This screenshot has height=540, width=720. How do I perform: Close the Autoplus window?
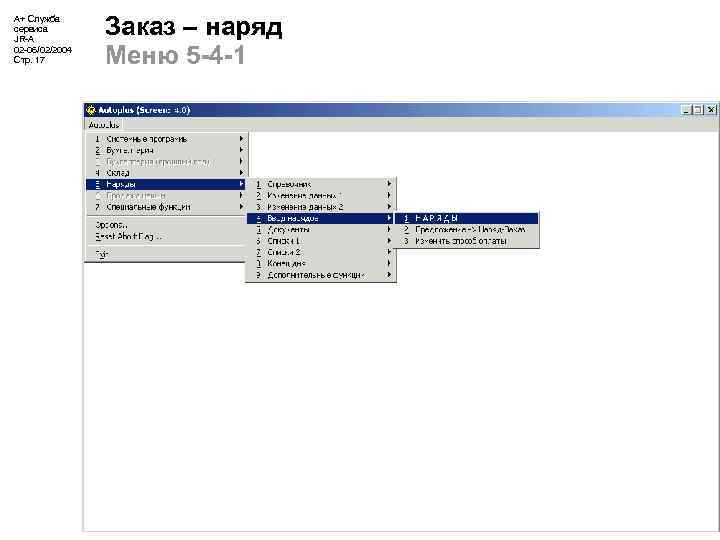coord(711,110)
